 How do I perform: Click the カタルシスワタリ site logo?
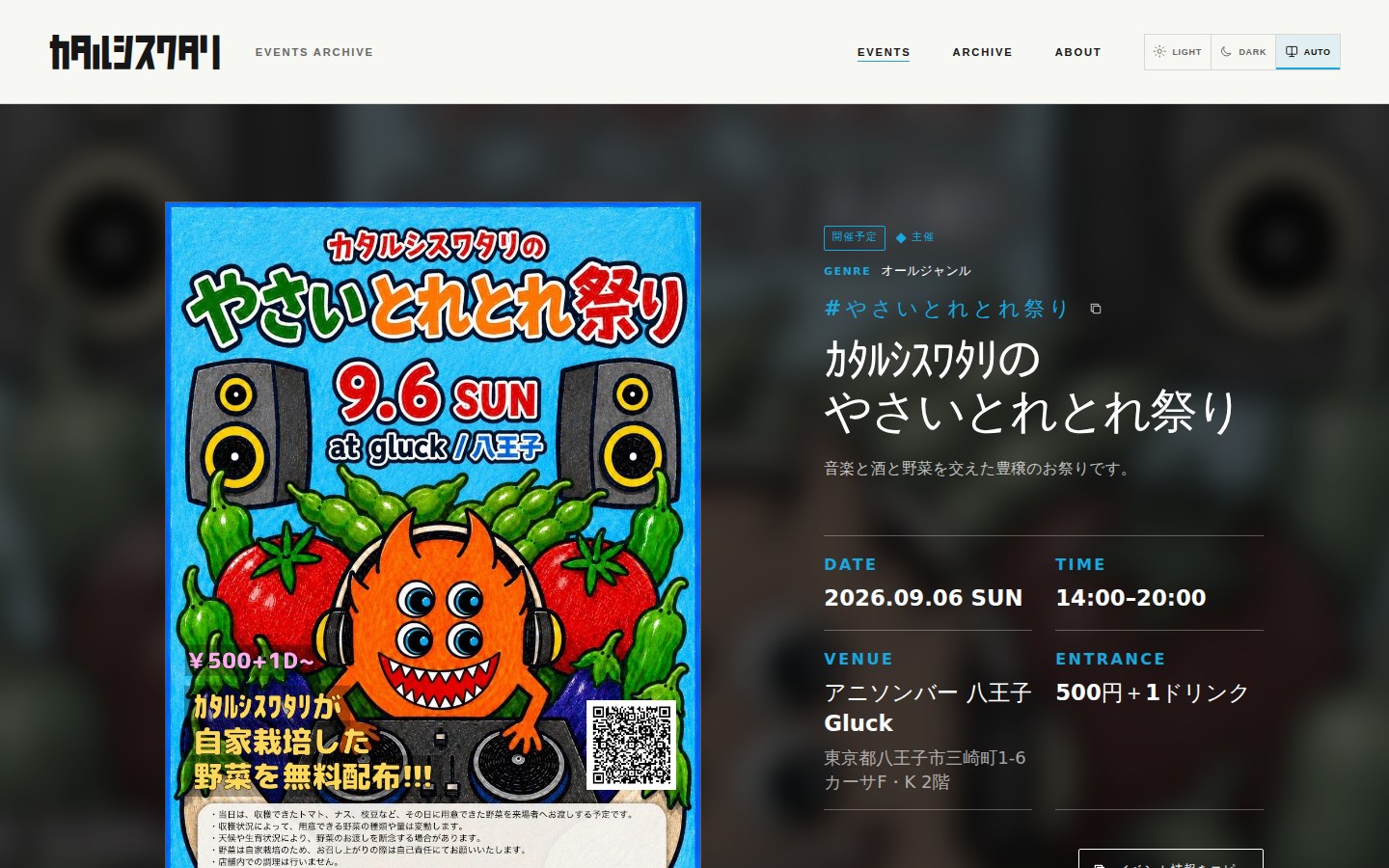pyautogui.click(x=135, y=52)
